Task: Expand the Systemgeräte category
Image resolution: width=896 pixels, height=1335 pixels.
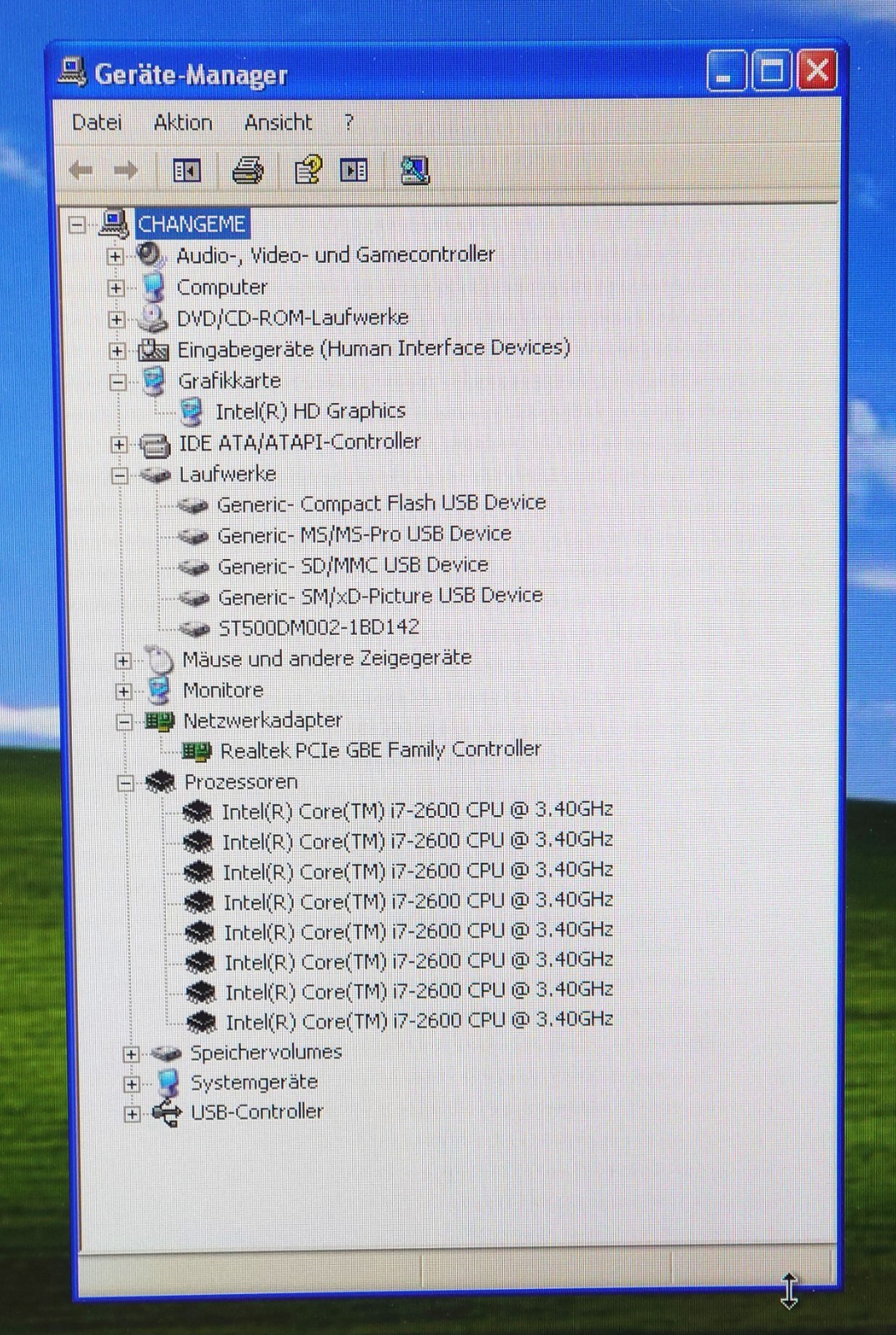Action: (131, 1085)
